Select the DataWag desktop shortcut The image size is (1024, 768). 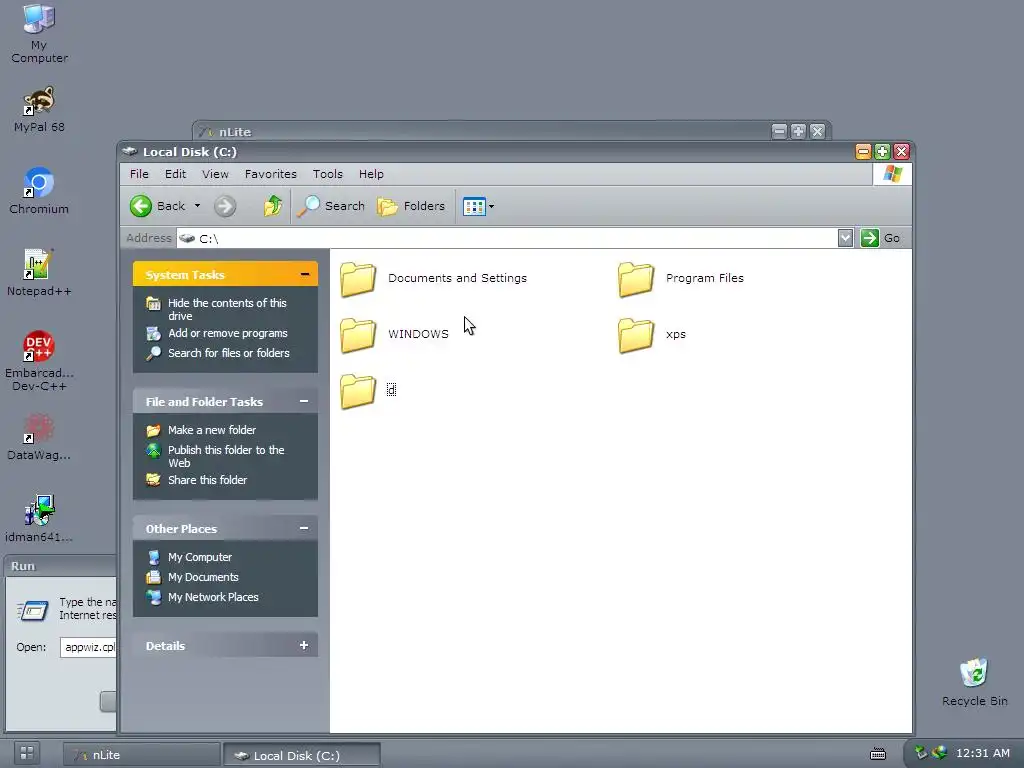[39, 436]
